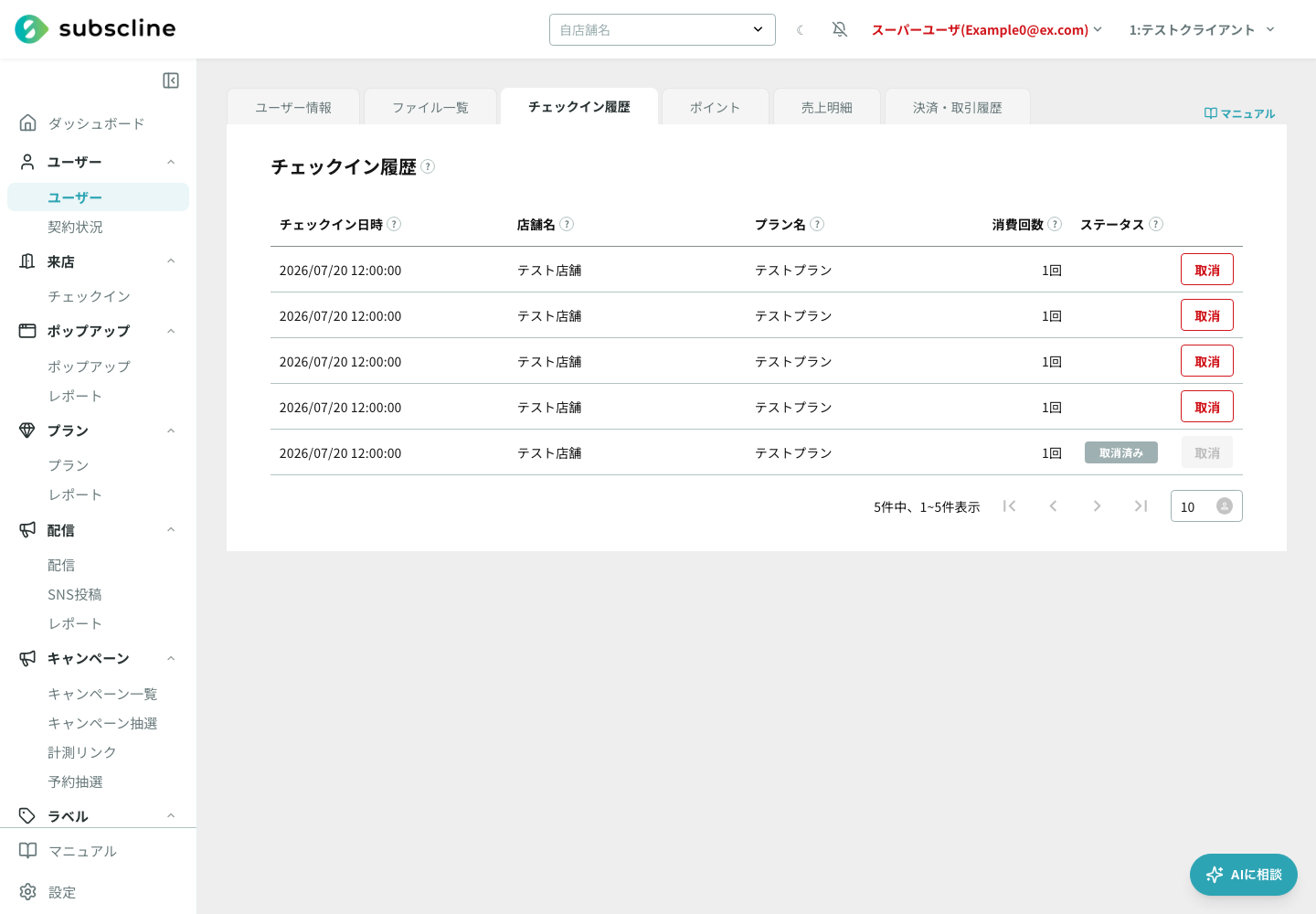Open the スーパーユーザ account dropdown

tap(987, 30)
